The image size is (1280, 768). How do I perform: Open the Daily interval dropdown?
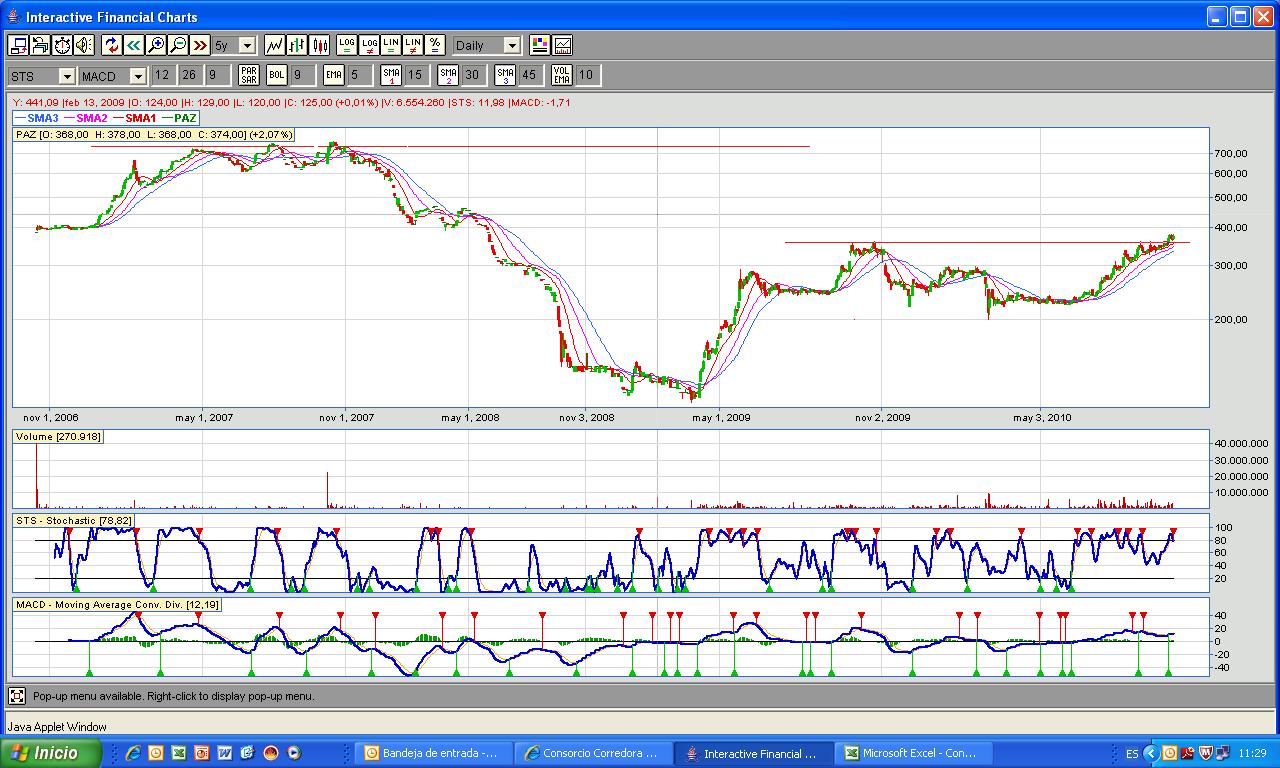click(511, 46)
